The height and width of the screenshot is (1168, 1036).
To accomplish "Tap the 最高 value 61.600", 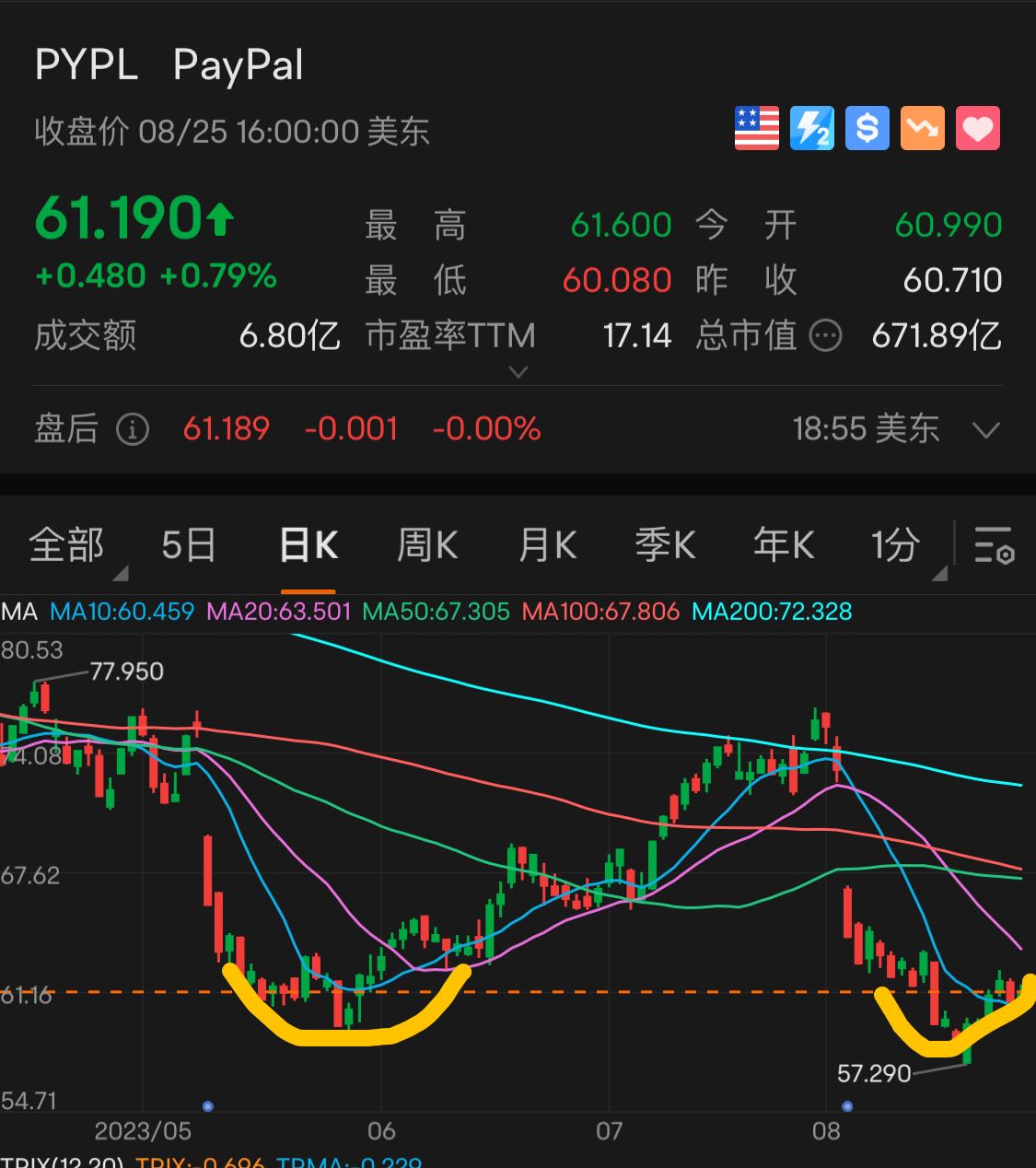I will click(x=621, y=225).
